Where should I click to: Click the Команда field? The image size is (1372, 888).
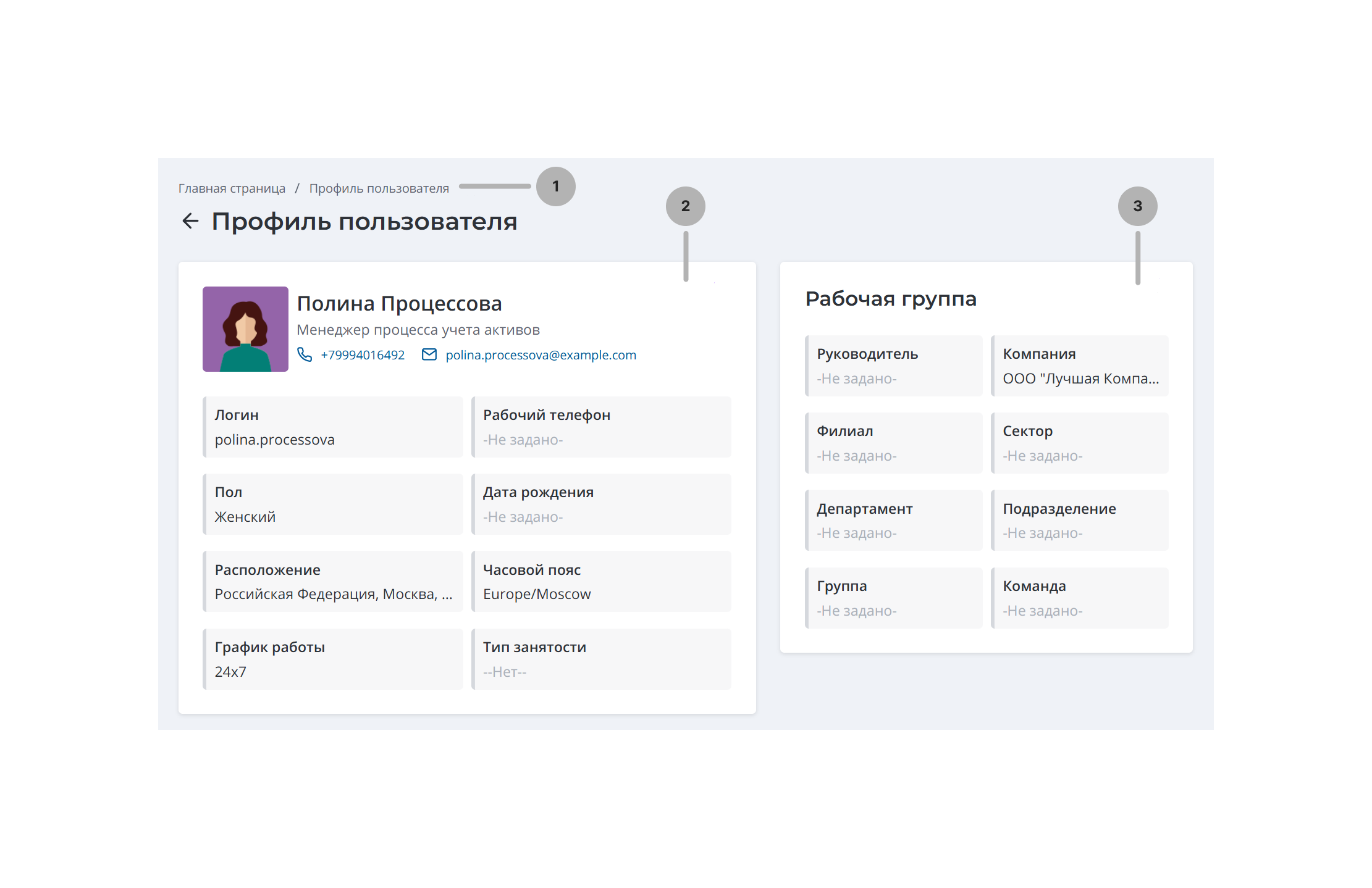(x=1079, y=598)
